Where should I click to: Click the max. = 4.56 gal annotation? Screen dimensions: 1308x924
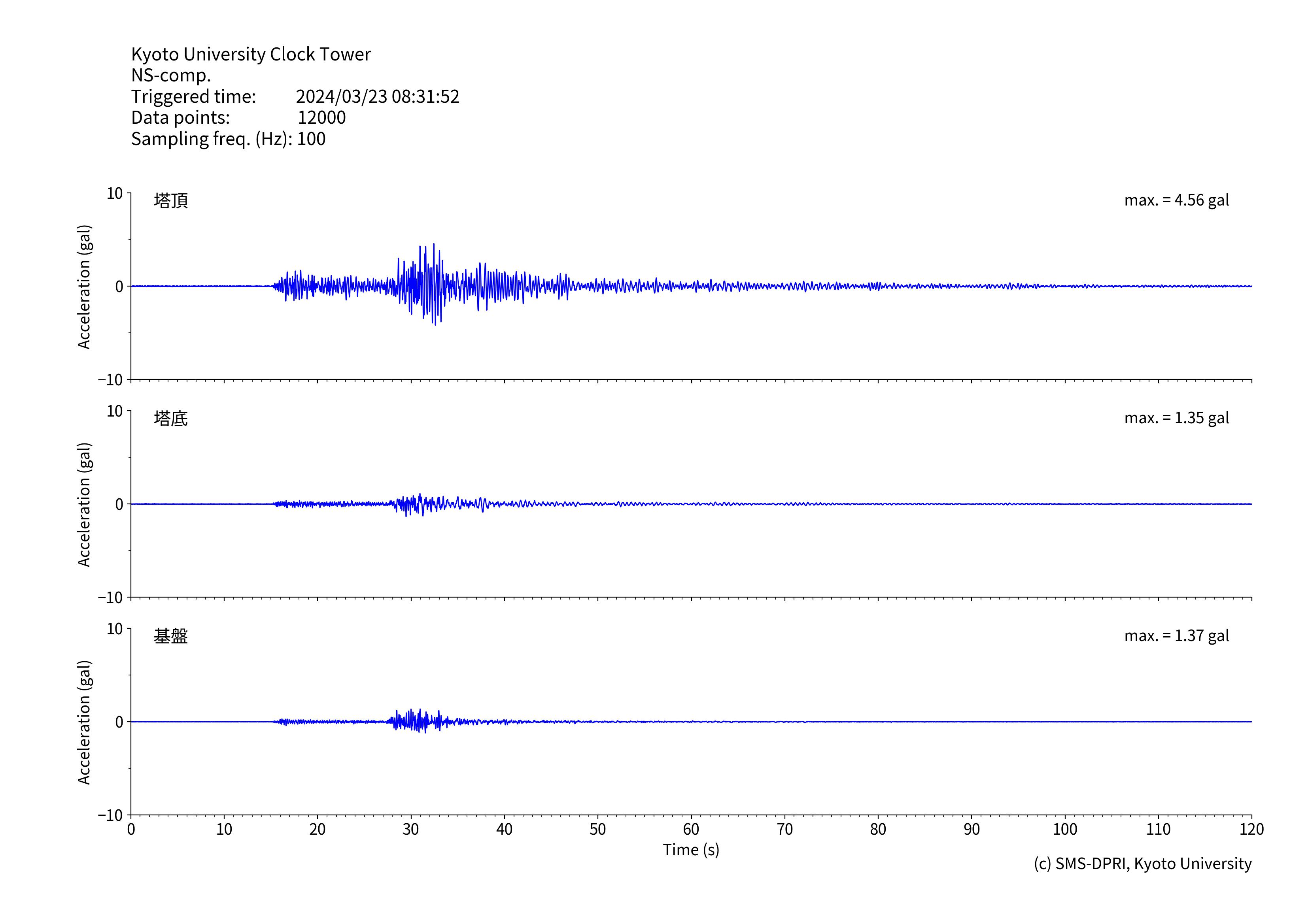[x=1176, y=200]
